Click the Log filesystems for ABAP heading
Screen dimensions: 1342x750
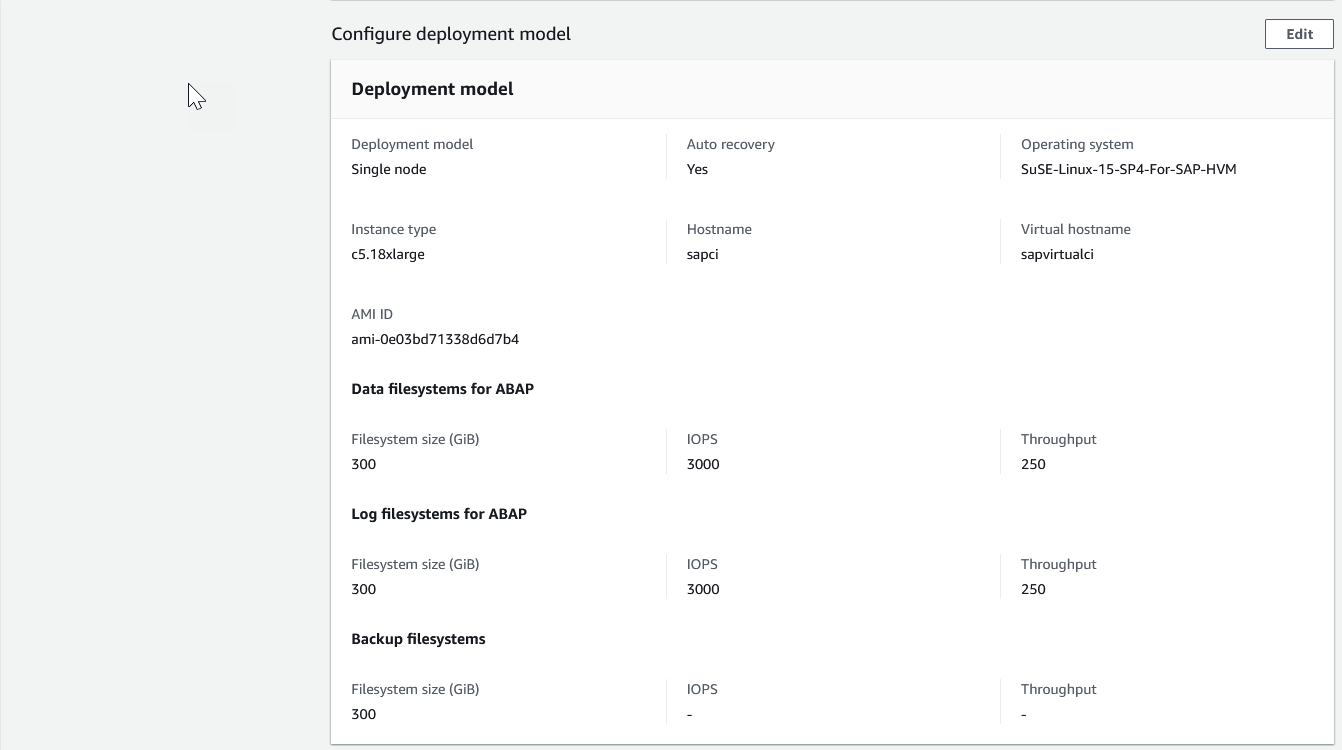tap(439, 514)
